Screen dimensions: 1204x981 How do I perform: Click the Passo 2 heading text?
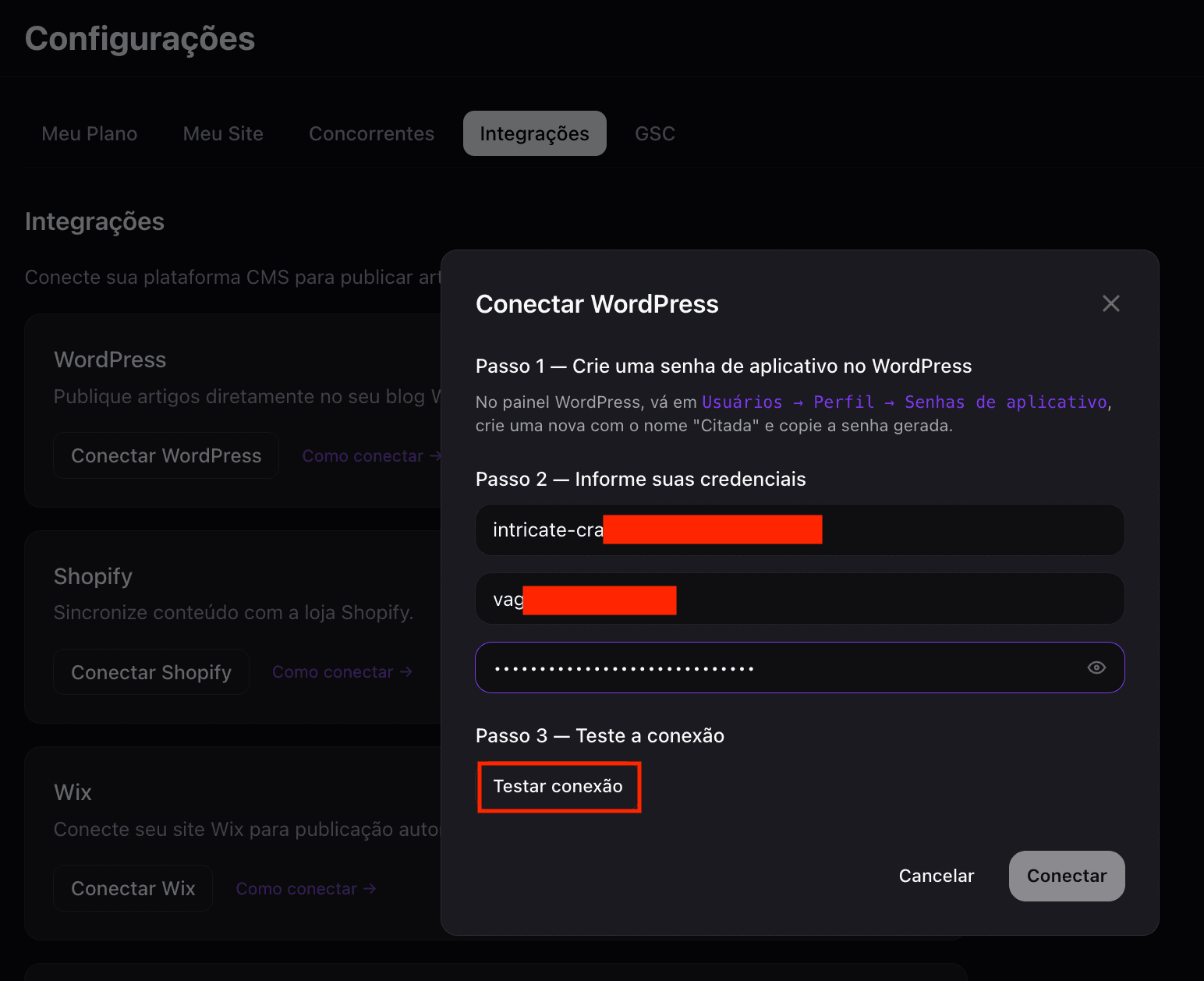(x=641, y=480)
